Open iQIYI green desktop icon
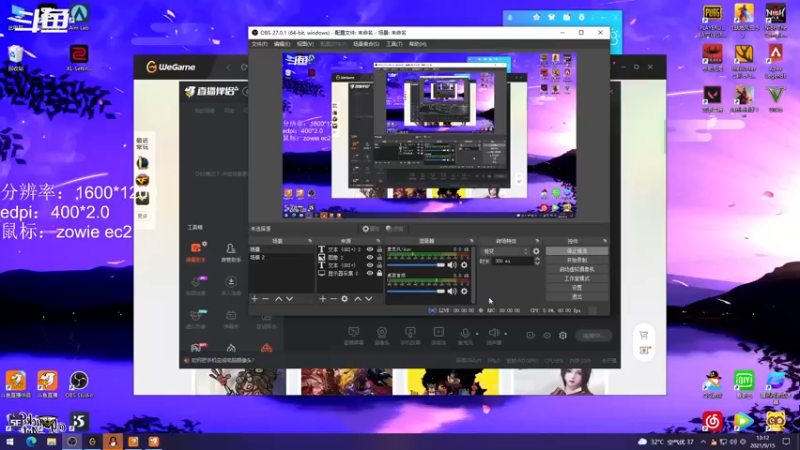The height and width of the screenshot is (450, 800). click(x=744, y=384)
